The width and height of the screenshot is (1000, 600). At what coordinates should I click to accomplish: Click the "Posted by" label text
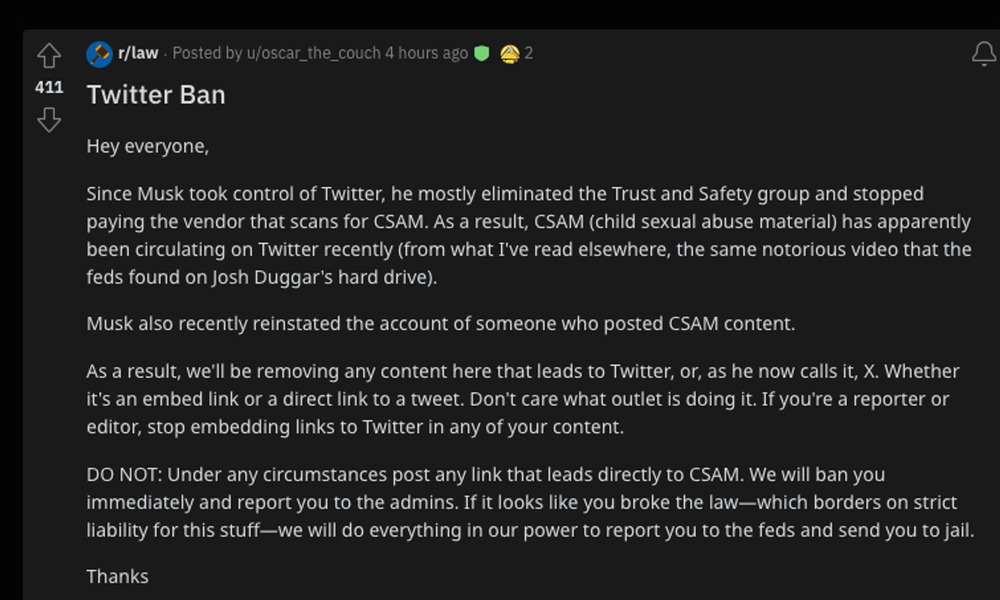[x=207, y=54]
